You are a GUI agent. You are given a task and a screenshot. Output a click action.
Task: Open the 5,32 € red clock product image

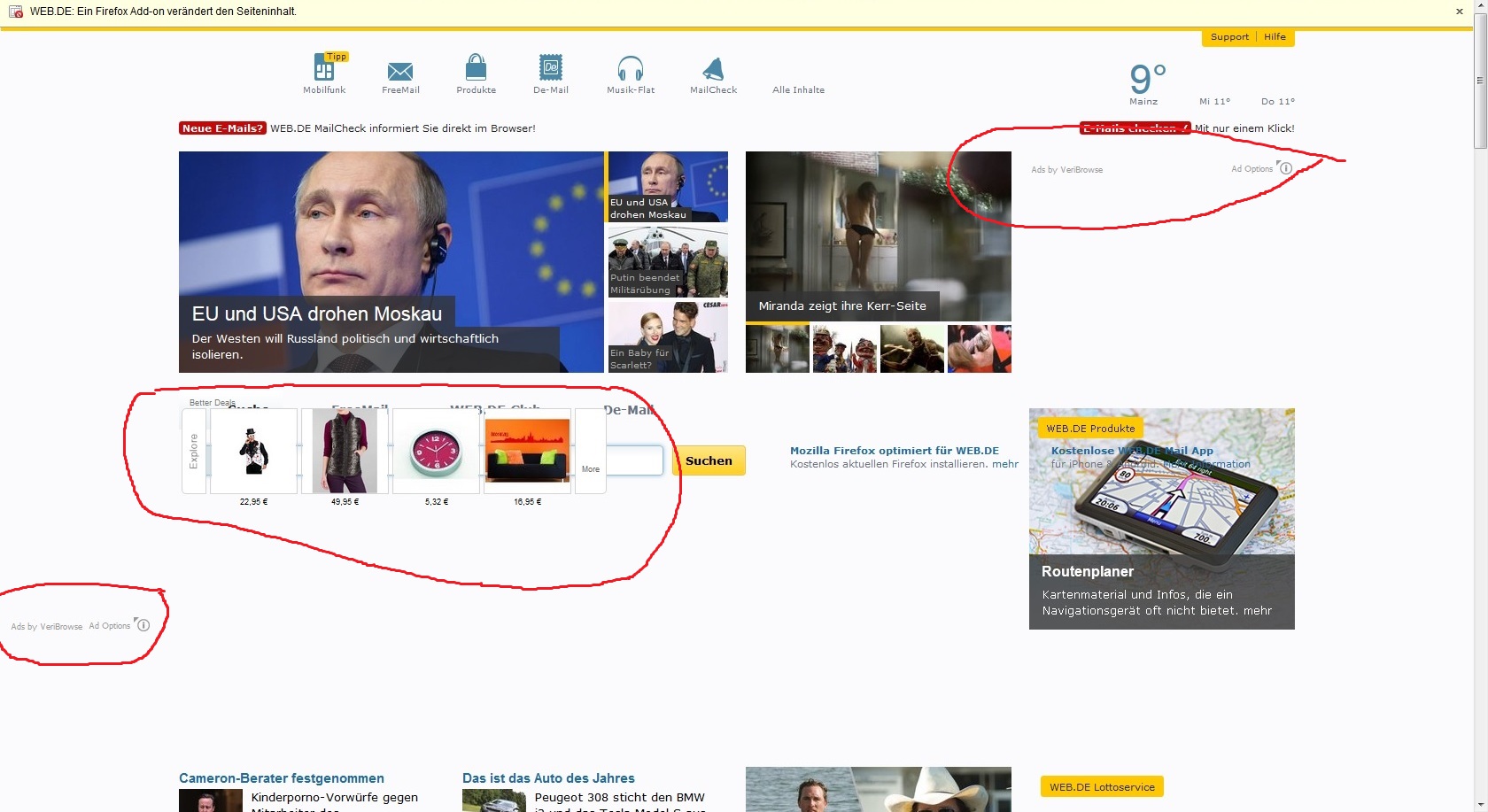tap(436, 451)
